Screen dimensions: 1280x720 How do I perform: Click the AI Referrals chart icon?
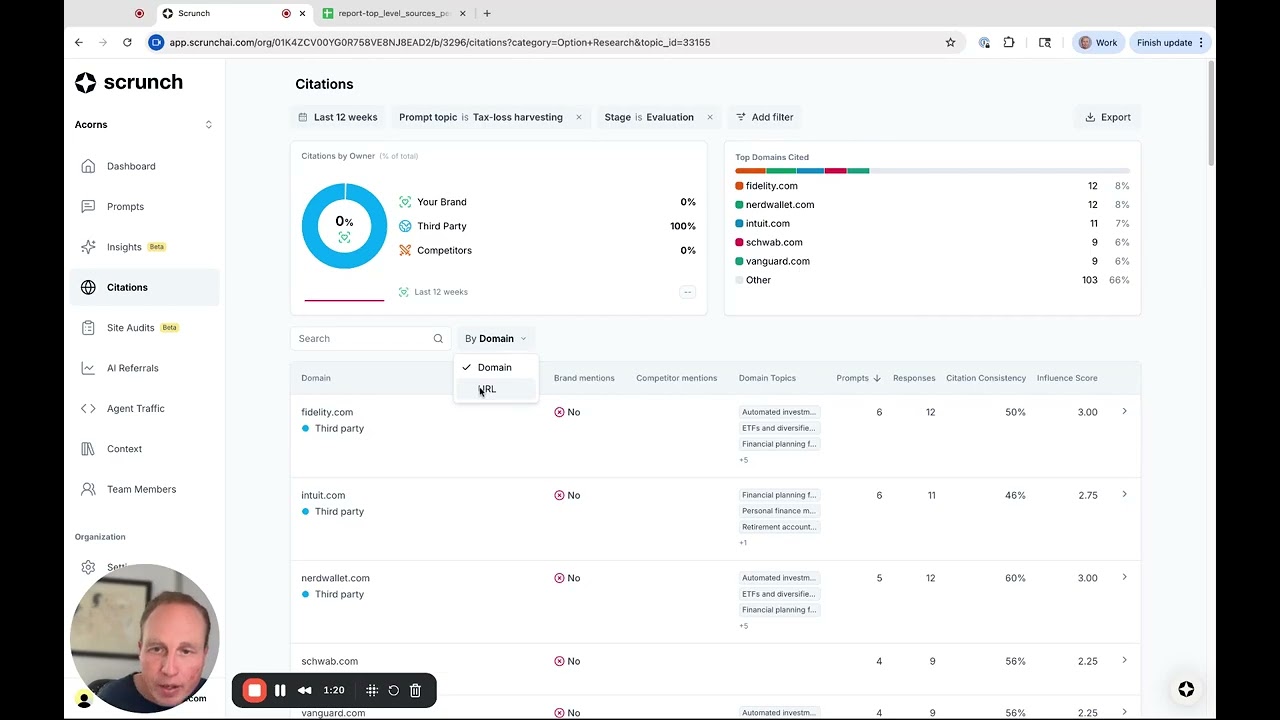pyautogui.click(x=88, y=368)
